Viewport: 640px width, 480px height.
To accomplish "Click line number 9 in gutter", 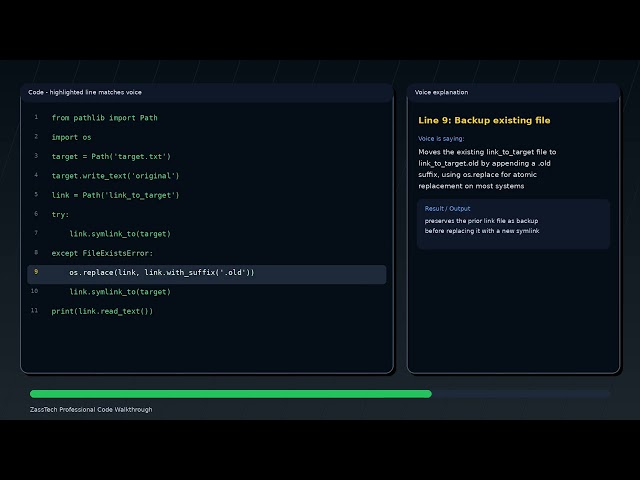I will click(x=36, y=272).
